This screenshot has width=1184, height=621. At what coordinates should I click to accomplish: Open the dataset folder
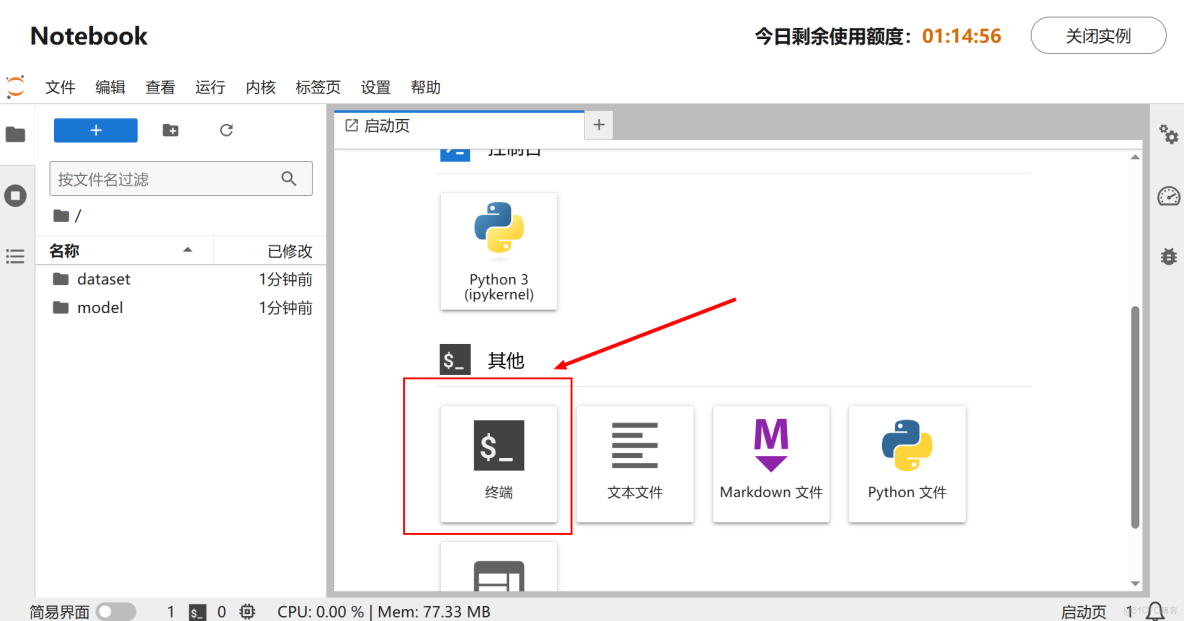tap(103, 279)
